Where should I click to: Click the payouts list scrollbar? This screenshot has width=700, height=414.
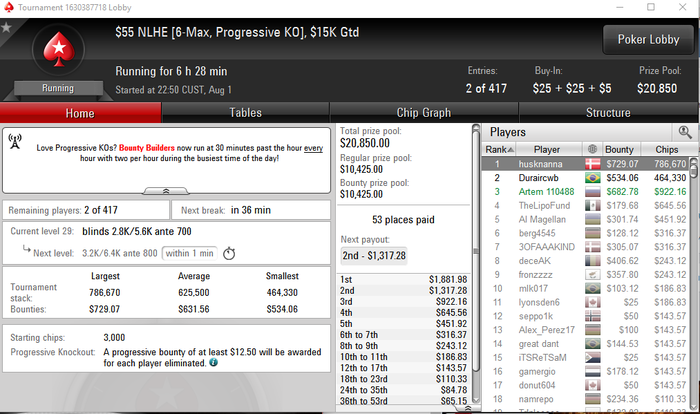click(x=476, y=264)
